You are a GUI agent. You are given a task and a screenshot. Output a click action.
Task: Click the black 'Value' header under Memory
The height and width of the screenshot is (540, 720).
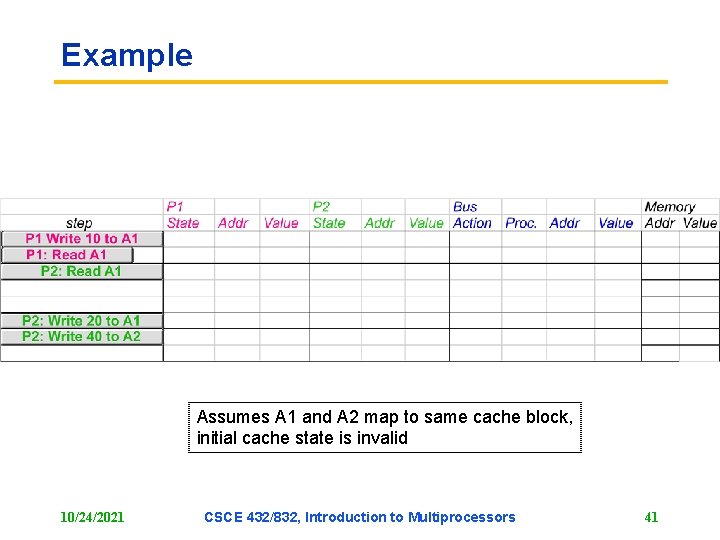(699, 223)
